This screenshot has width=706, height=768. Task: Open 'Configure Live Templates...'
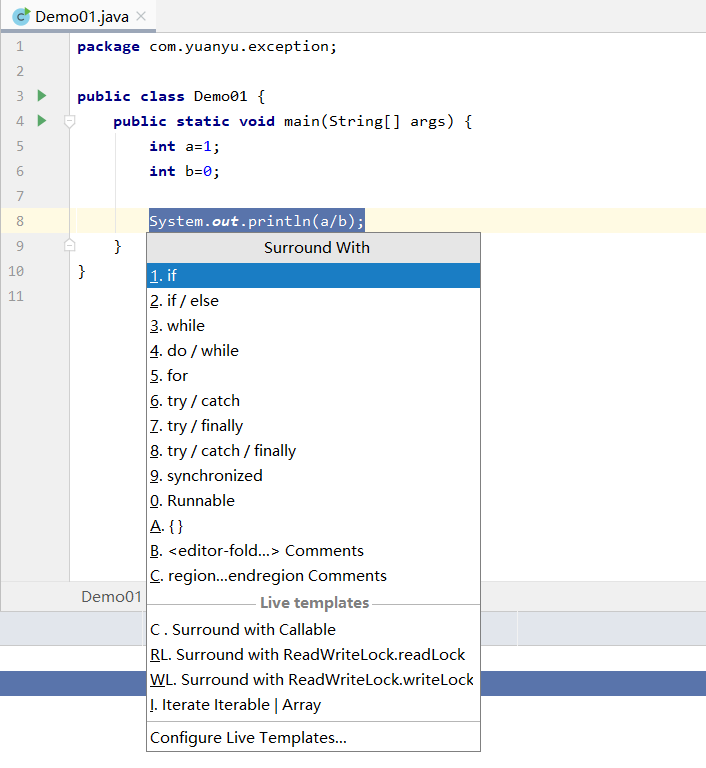click(x=314, y=738)
